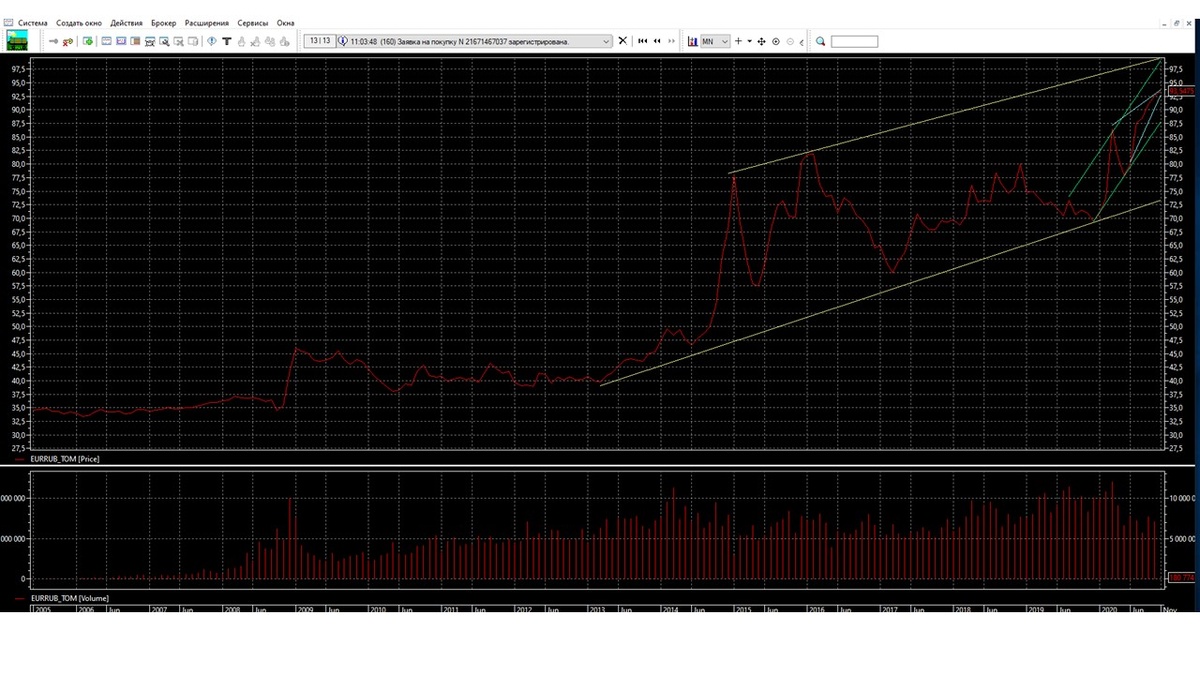Viewport: 1200px width, 675px height.
Task: Click the disconnect red X key icon
Action: pyautogui.click(x=69, y=41)
